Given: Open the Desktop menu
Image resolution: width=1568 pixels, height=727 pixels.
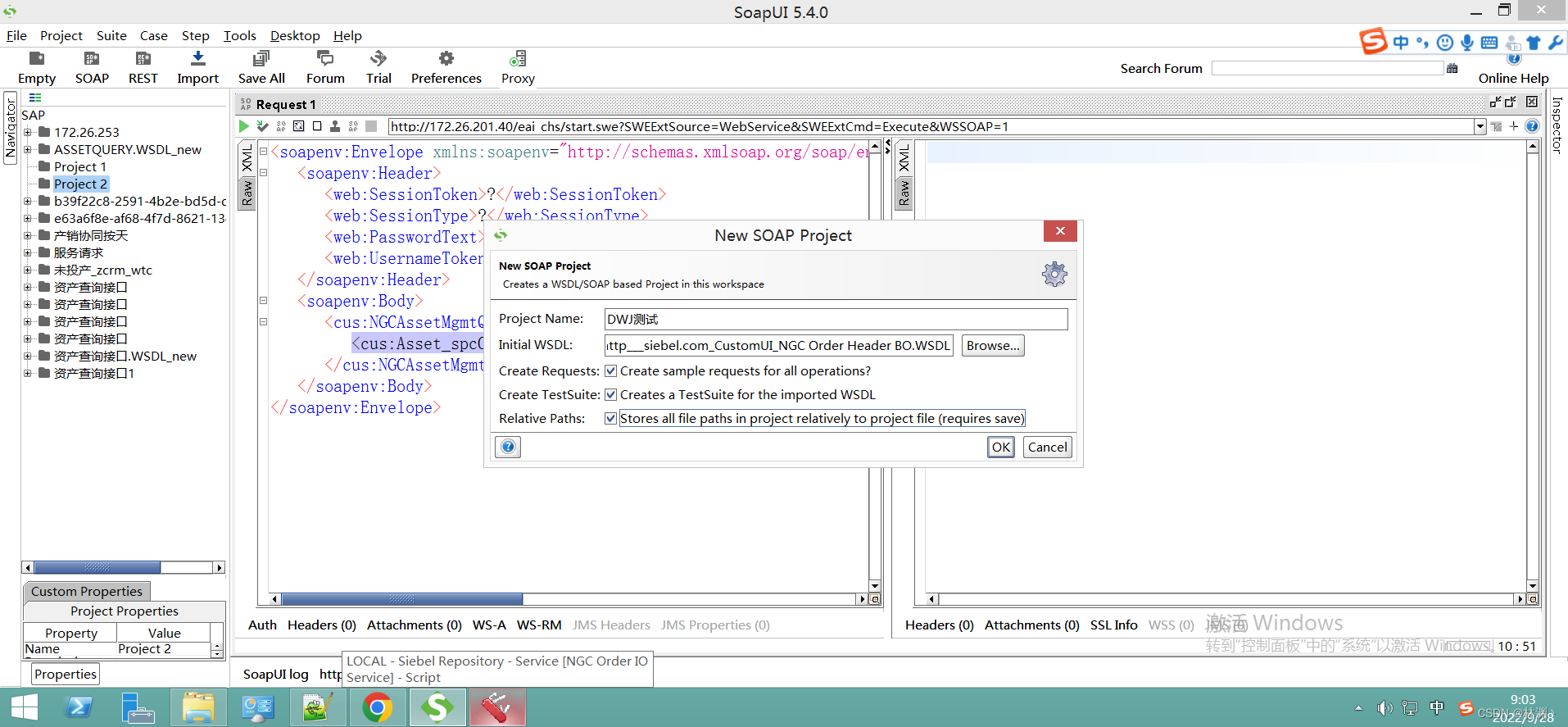Looking at the screenshot, I should click(x=295, y=36).
